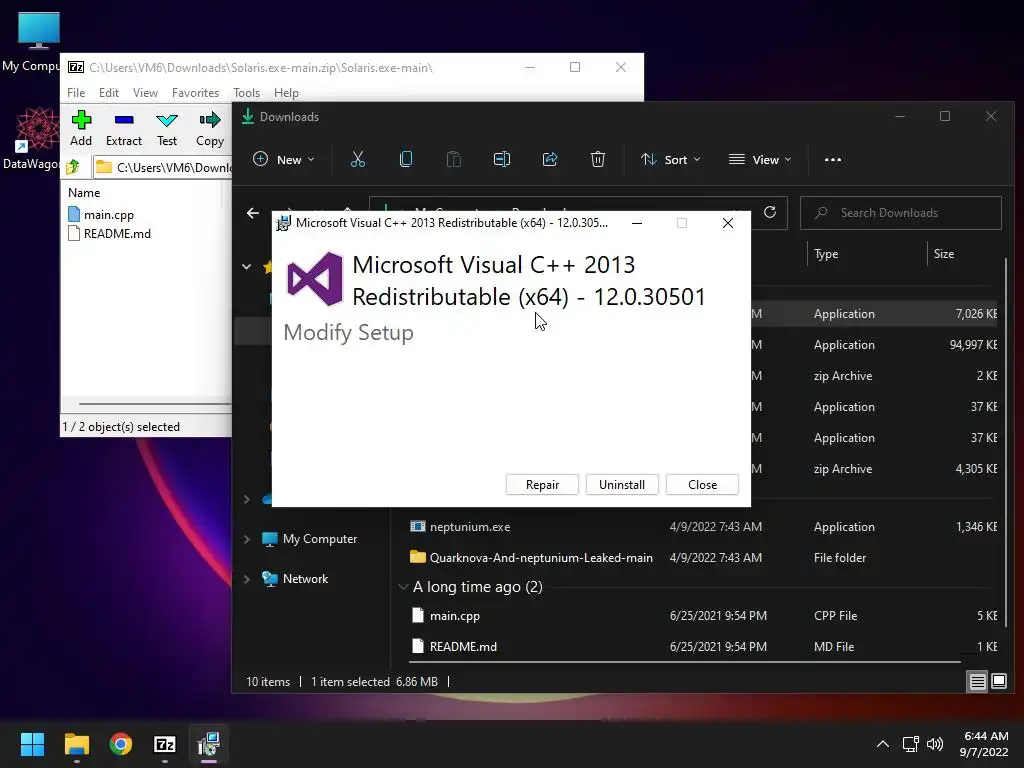
Task: Click the Type column header
Action: (826, 254)
